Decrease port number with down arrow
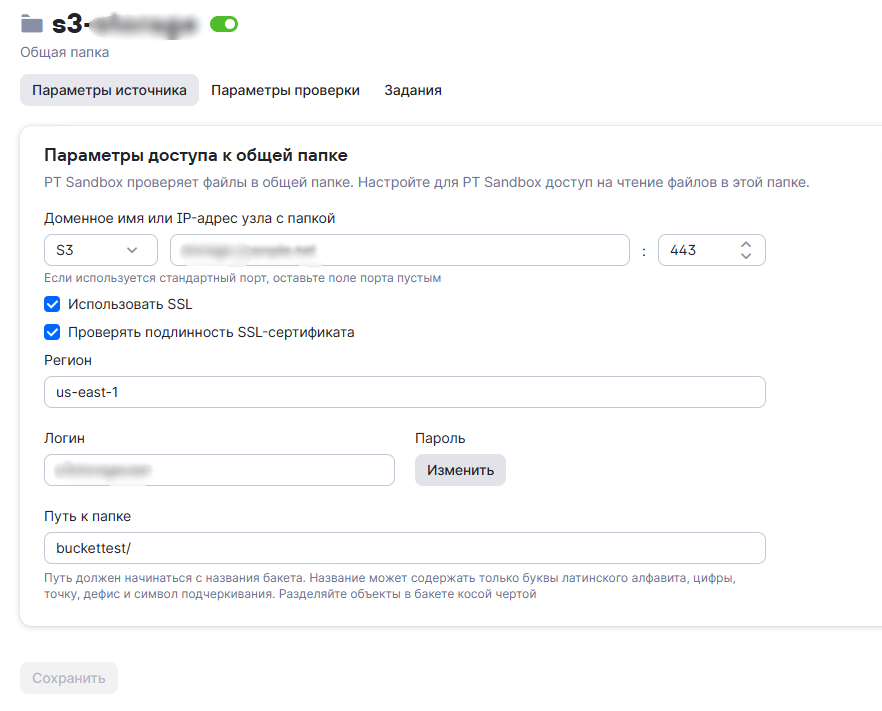The image size is (882, 711). pos(746,256)
